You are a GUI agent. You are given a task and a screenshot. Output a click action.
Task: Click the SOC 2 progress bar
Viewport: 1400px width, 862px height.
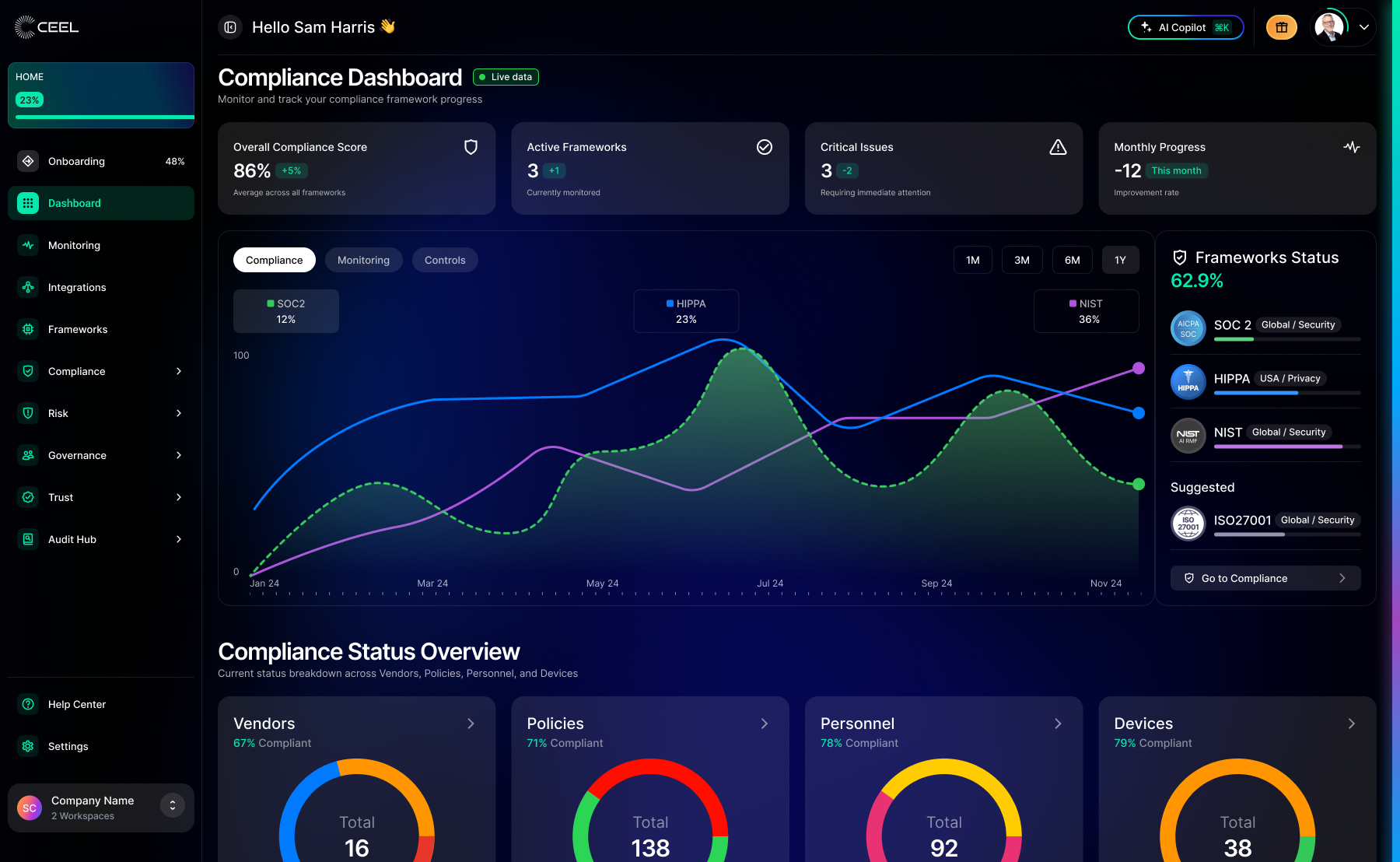1287,339
